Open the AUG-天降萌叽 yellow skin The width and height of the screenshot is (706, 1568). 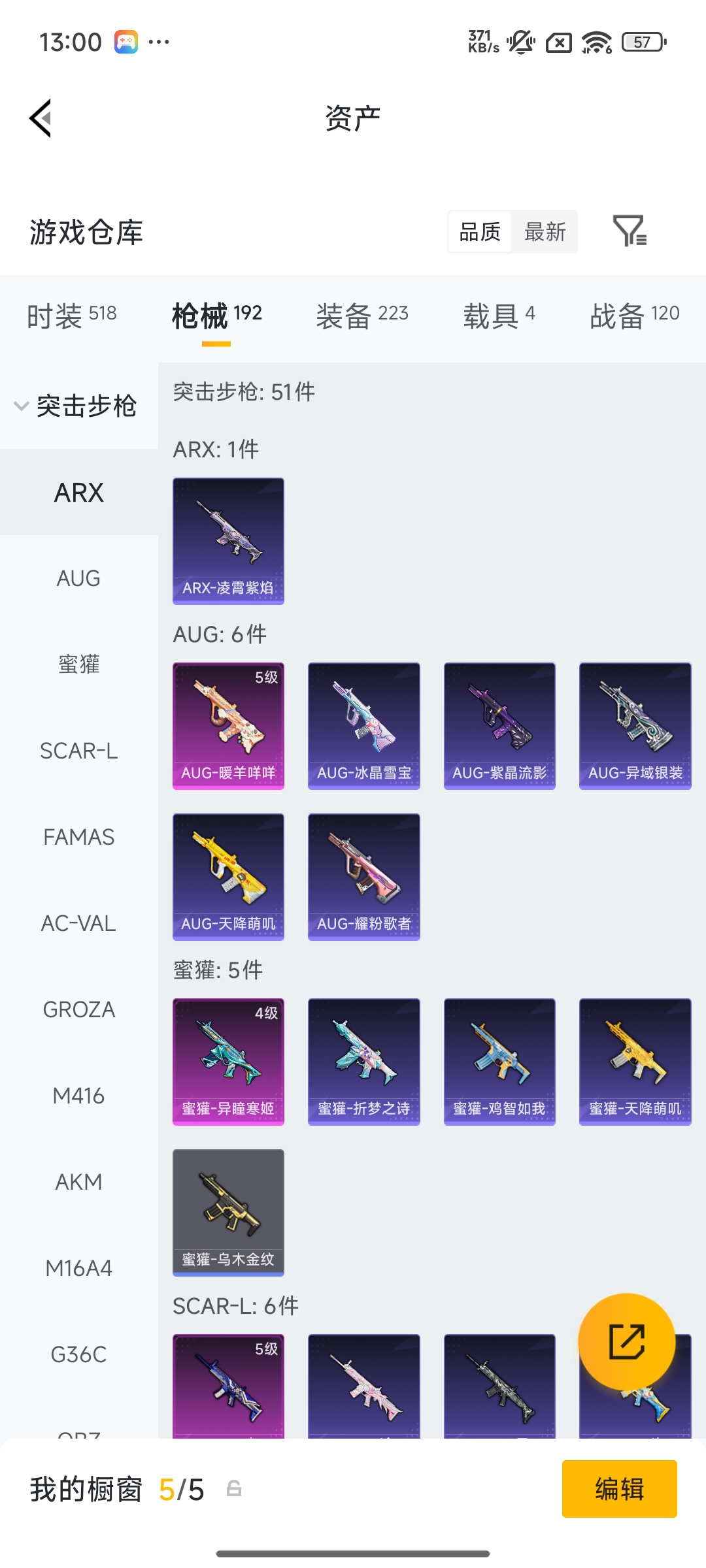tap(228, 877)
